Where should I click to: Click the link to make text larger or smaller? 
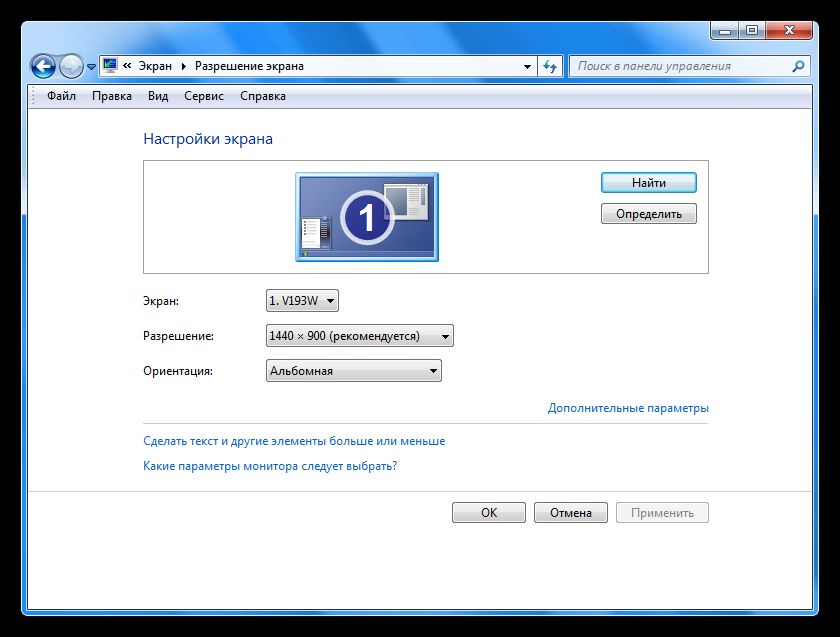tap(294, 441)
